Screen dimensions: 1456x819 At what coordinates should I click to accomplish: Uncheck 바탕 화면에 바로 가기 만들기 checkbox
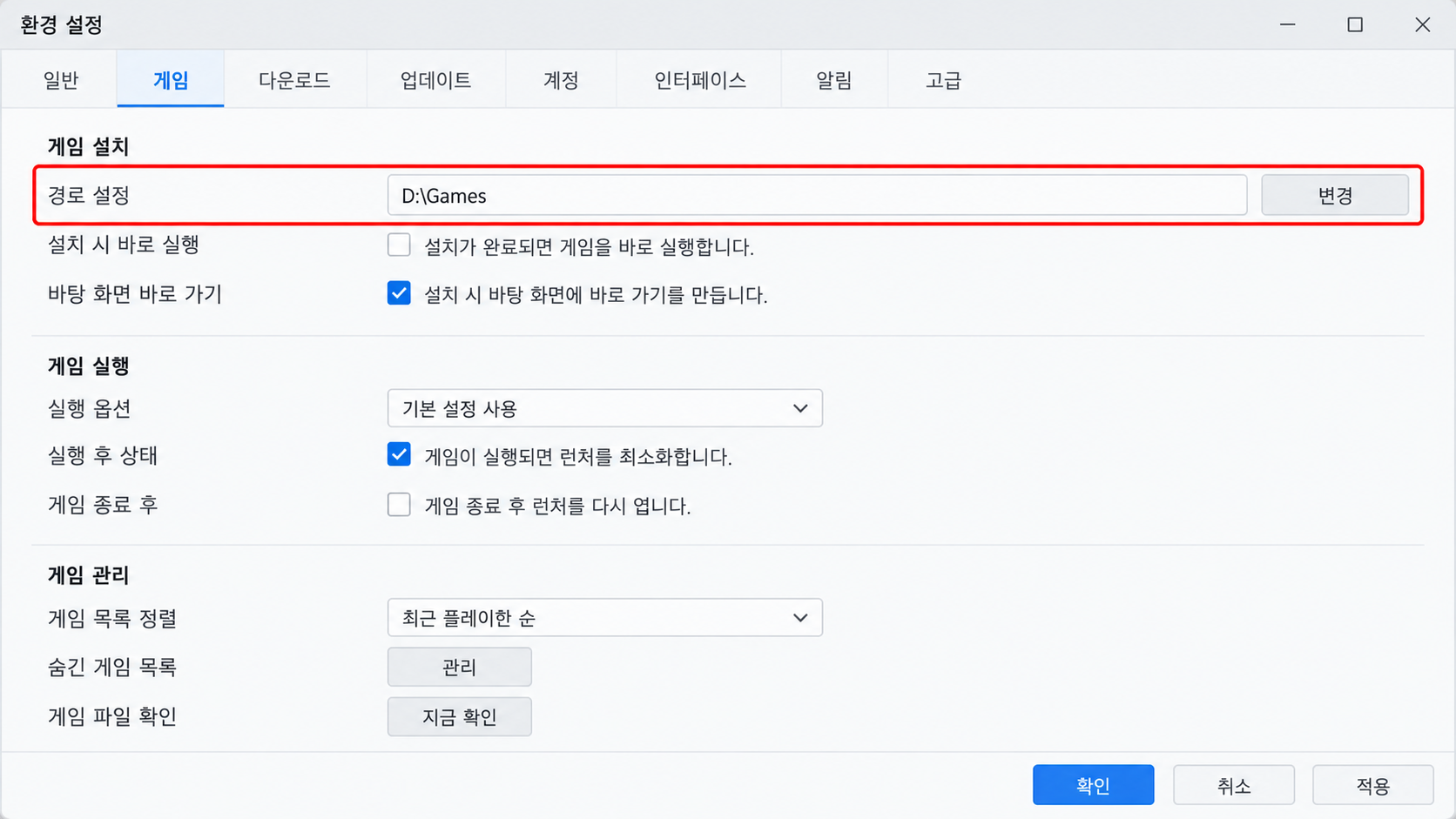tap(399, 293)
